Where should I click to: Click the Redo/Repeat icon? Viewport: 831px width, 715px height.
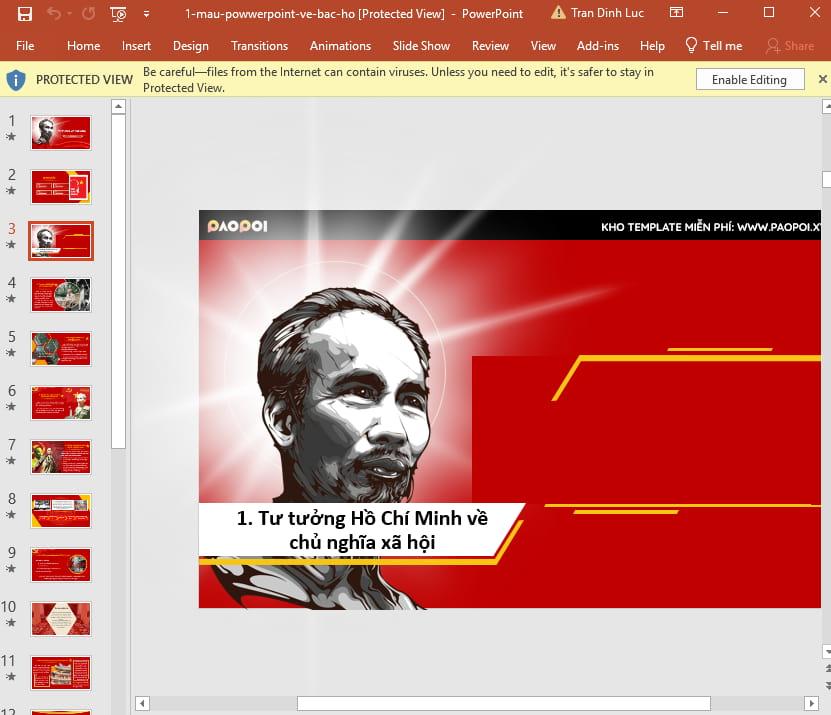click(89, 13)
